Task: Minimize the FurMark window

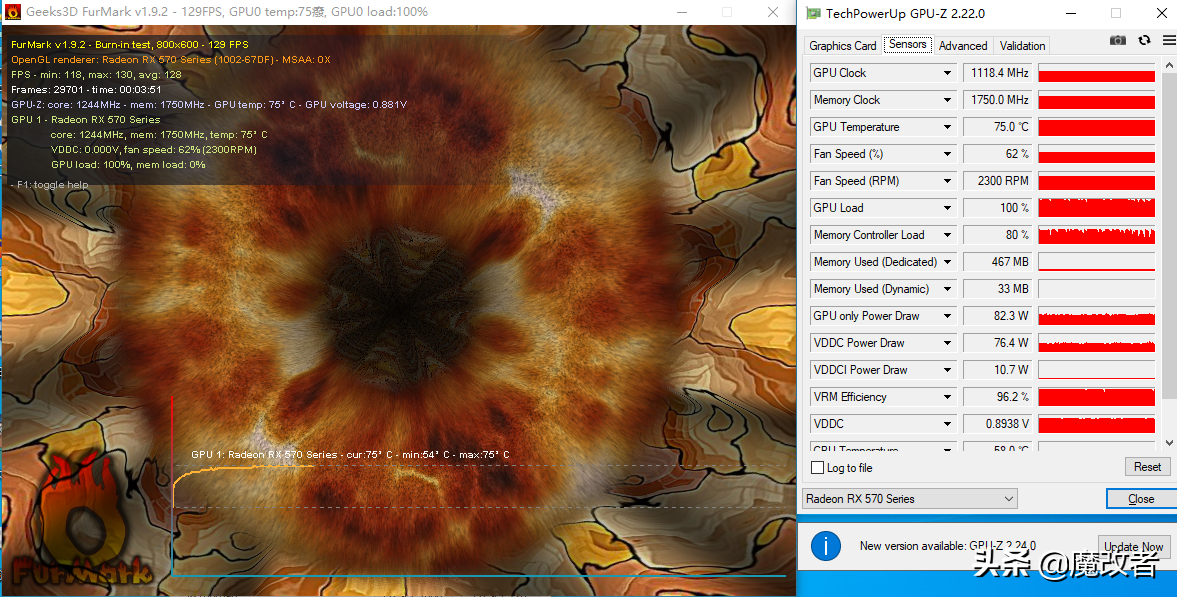Action: coord(682,12)
